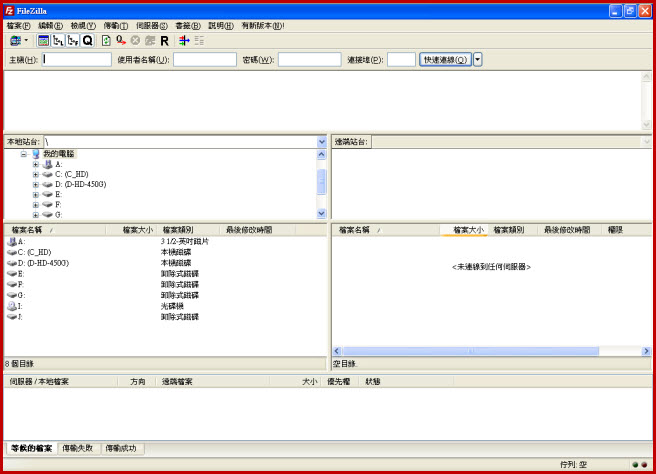Open the Site Manager icon

click(14, 41)
